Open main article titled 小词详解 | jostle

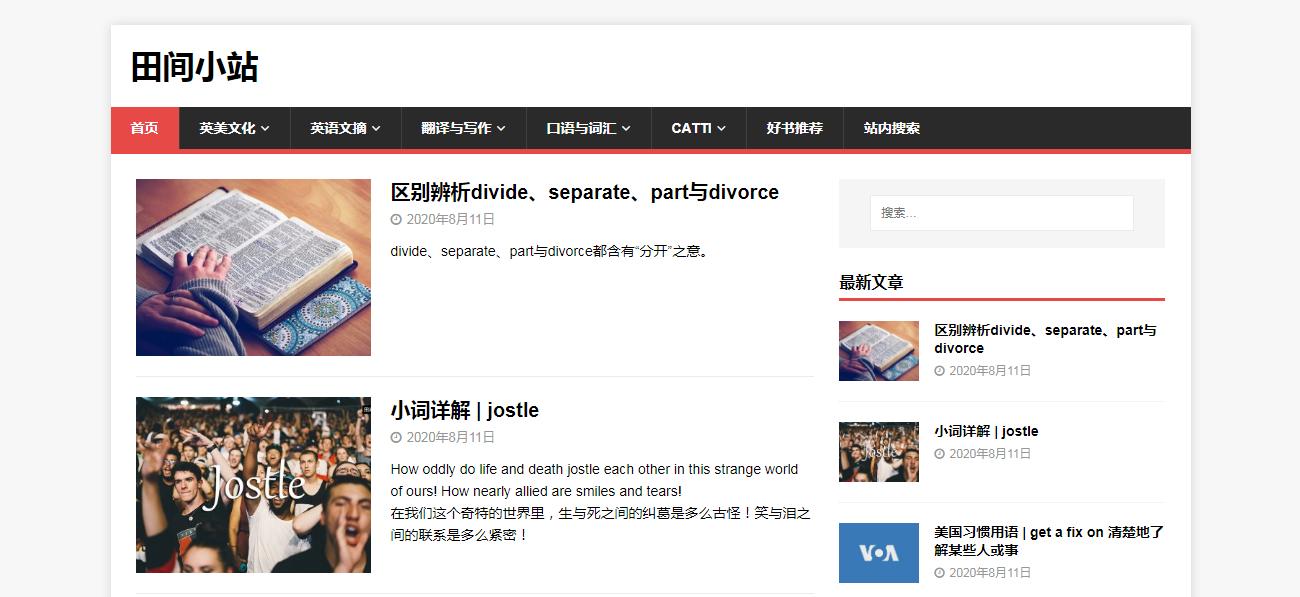click(465, 410)
